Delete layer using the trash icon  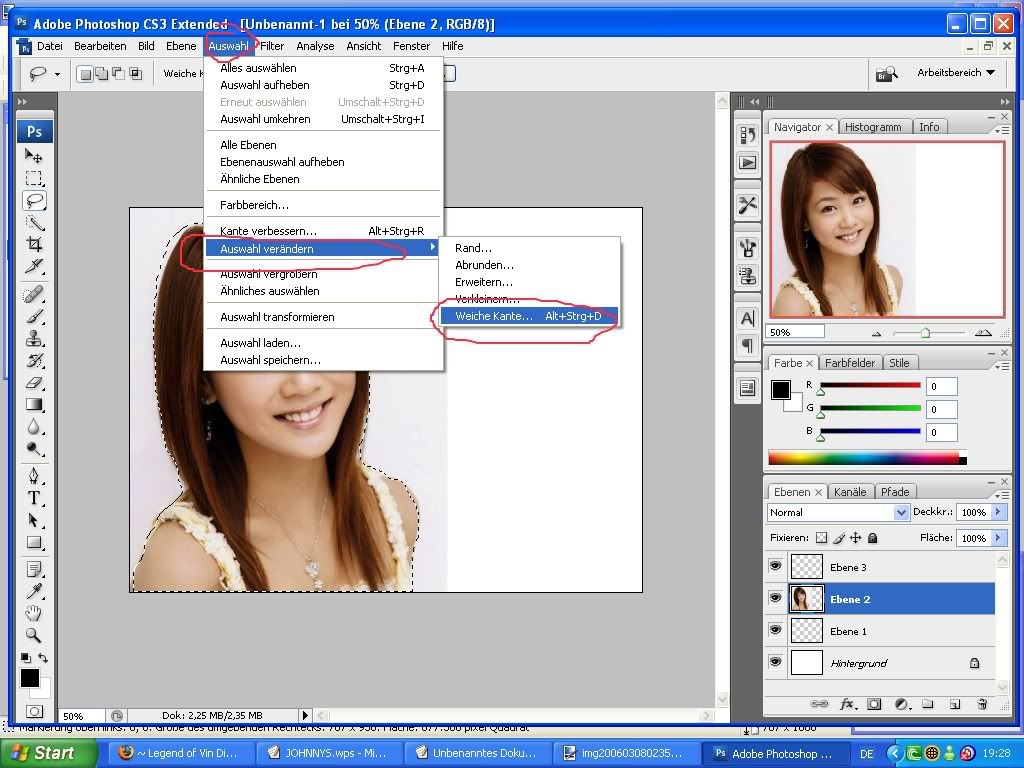click(x=982, y=704)
